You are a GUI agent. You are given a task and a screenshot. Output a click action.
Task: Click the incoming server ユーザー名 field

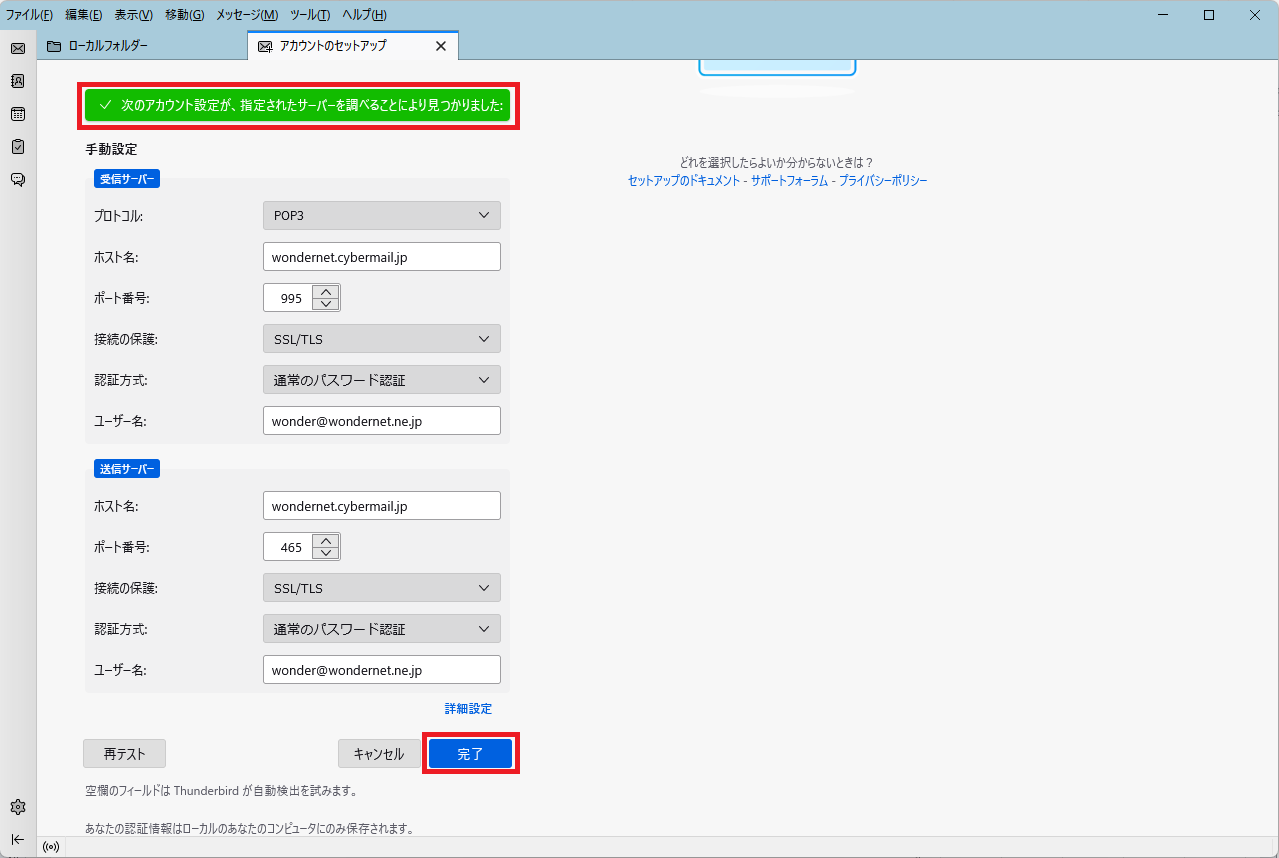pos(382,421)
